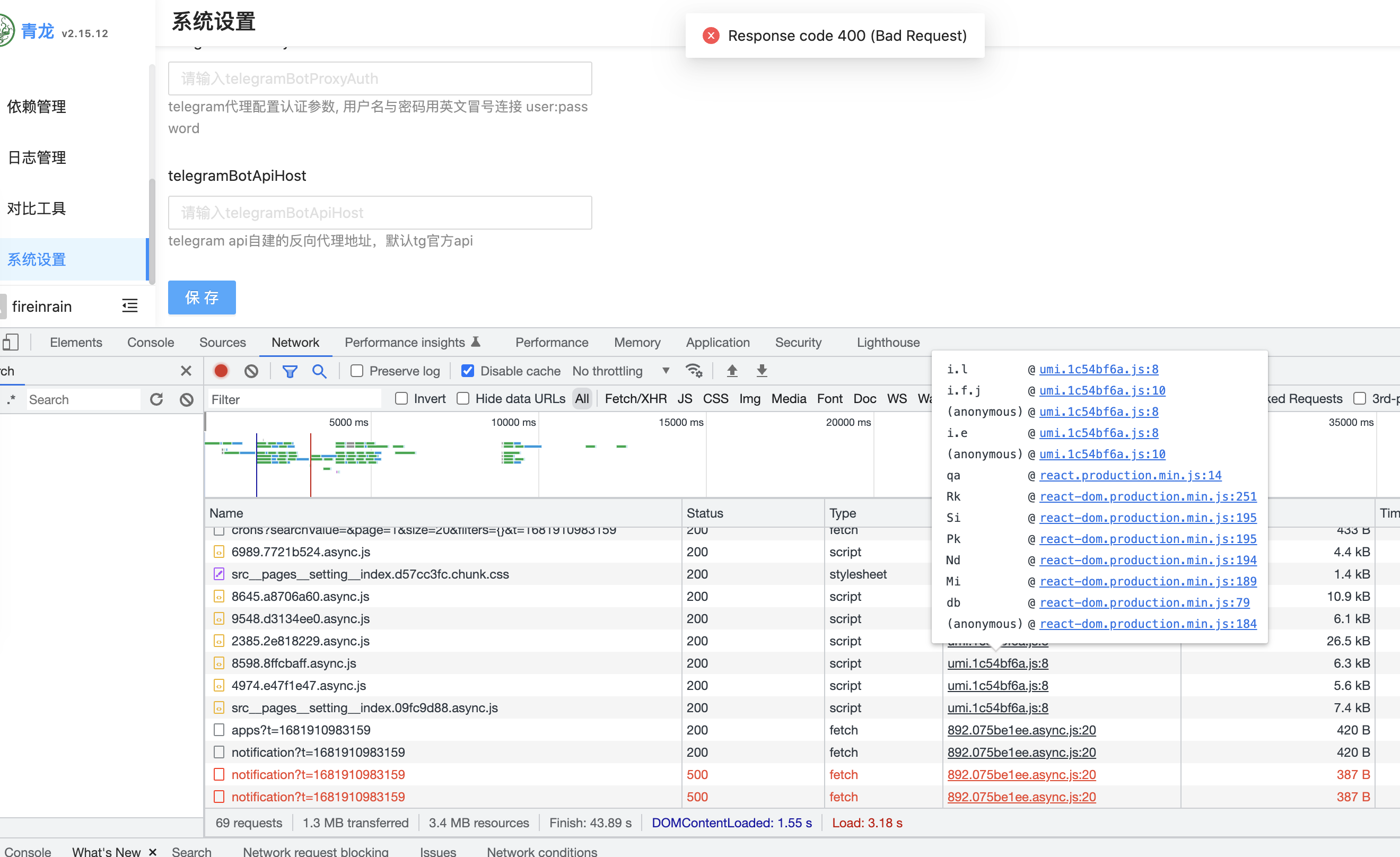Toggle the network filter funnel icon
Screen dimensions: 1400x857
click(290, 371)
